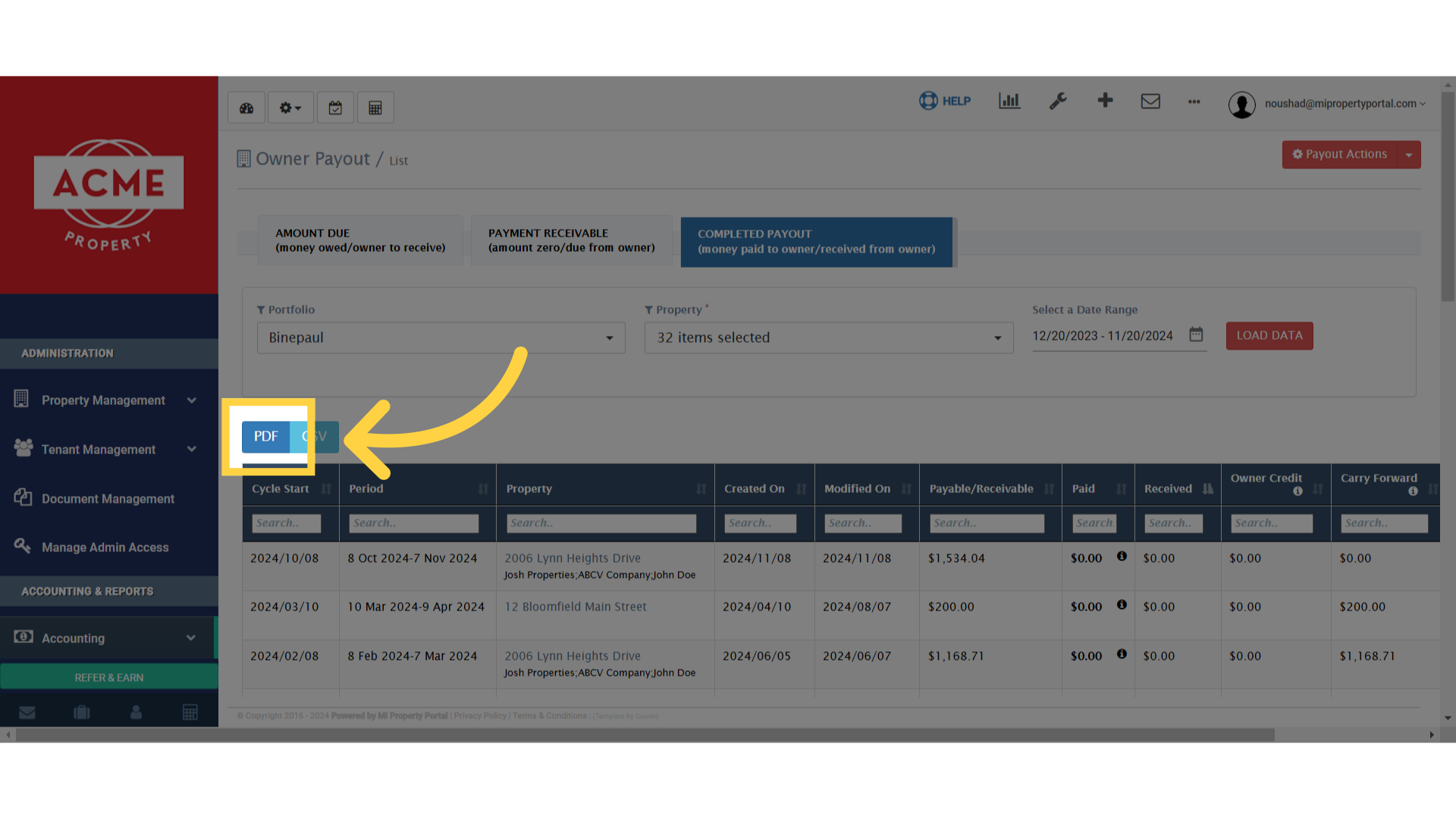This screenshot has height=819, width=1456.
Task: Click the LOAD DATA button
Action: tap(1269, 336)
